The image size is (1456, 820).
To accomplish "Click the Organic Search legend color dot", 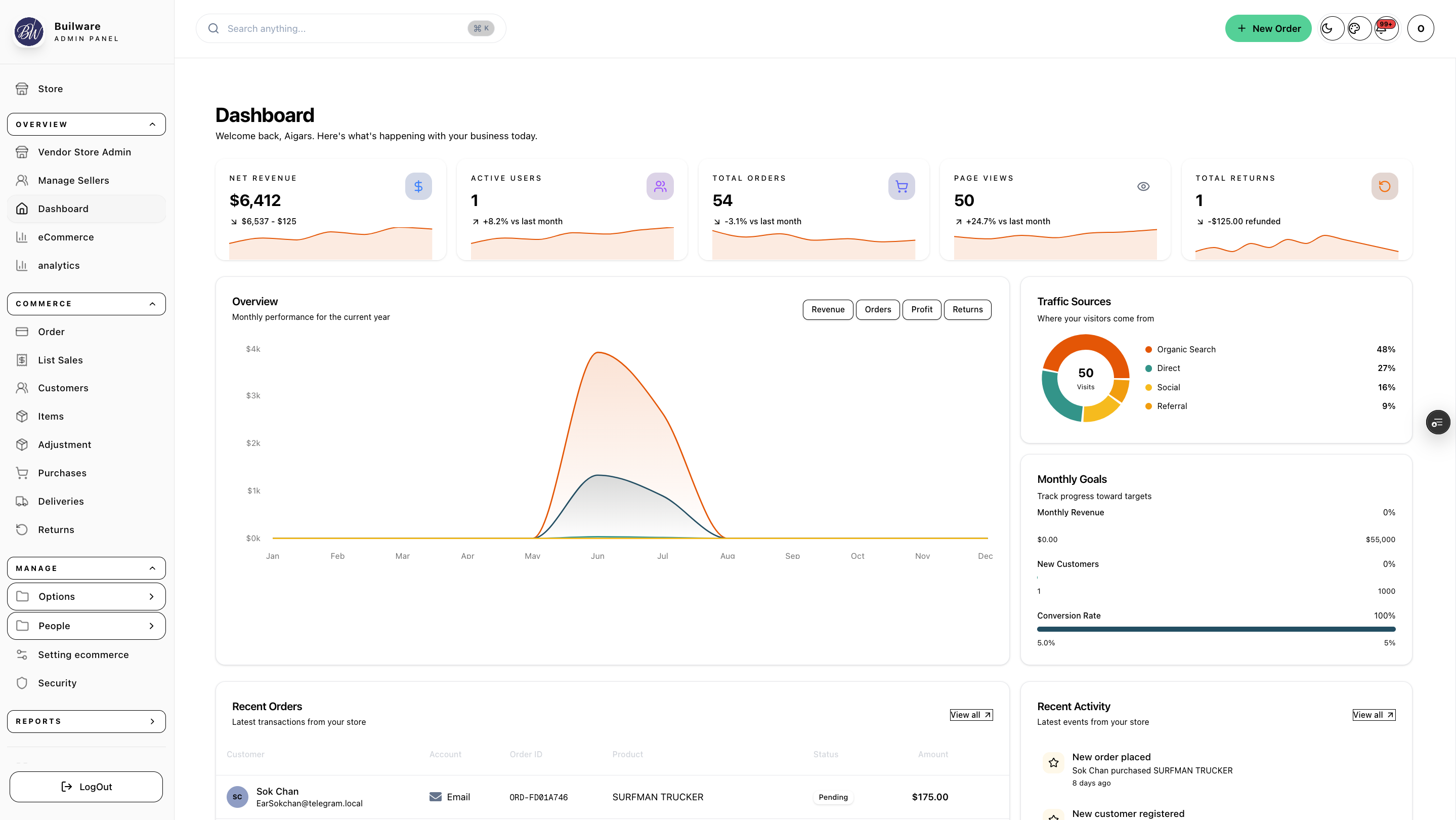I will pyautogui.click(x=1148, y=349).
